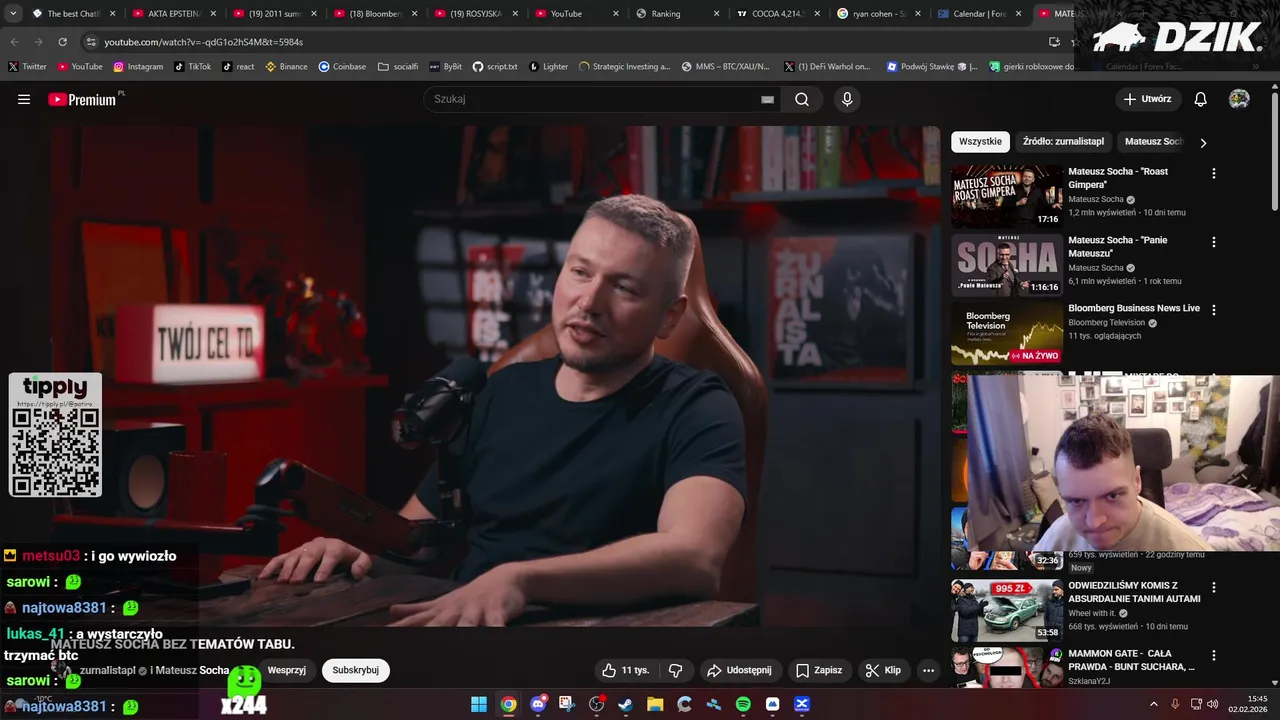Open options for Odwiedziliśmy komis video

[1214, 587]
